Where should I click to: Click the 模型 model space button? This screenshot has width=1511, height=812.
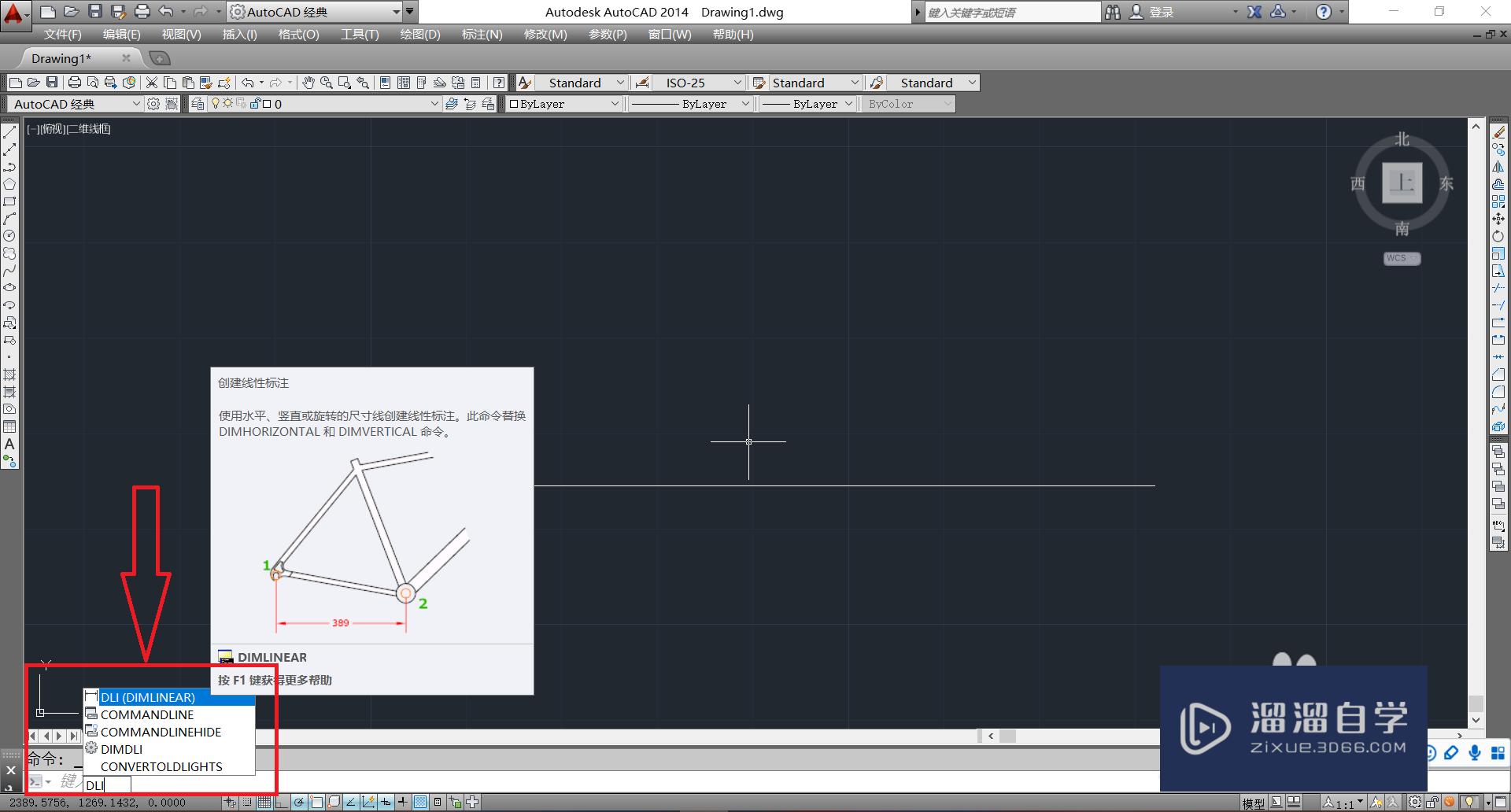pyautogui.click(x=1253, y=803)
